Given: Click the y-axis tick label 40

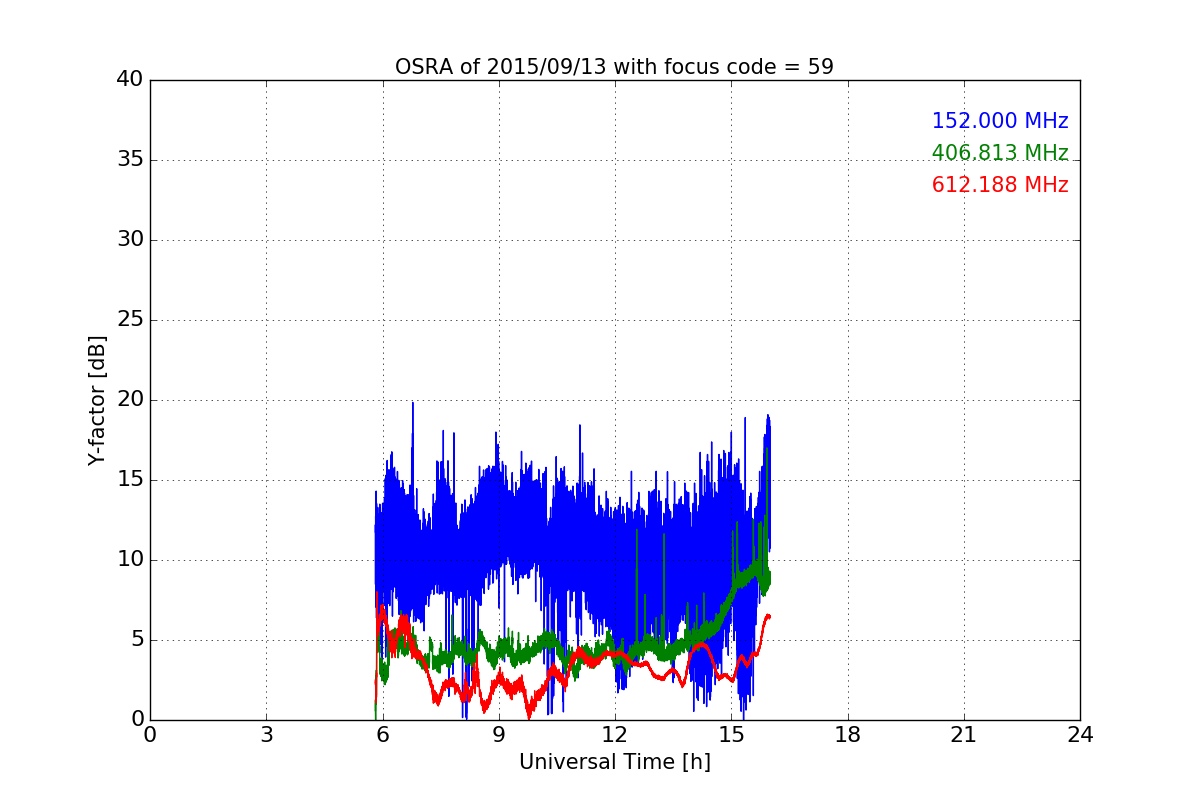Looking at the screenshot, I should tap(130, 80).
